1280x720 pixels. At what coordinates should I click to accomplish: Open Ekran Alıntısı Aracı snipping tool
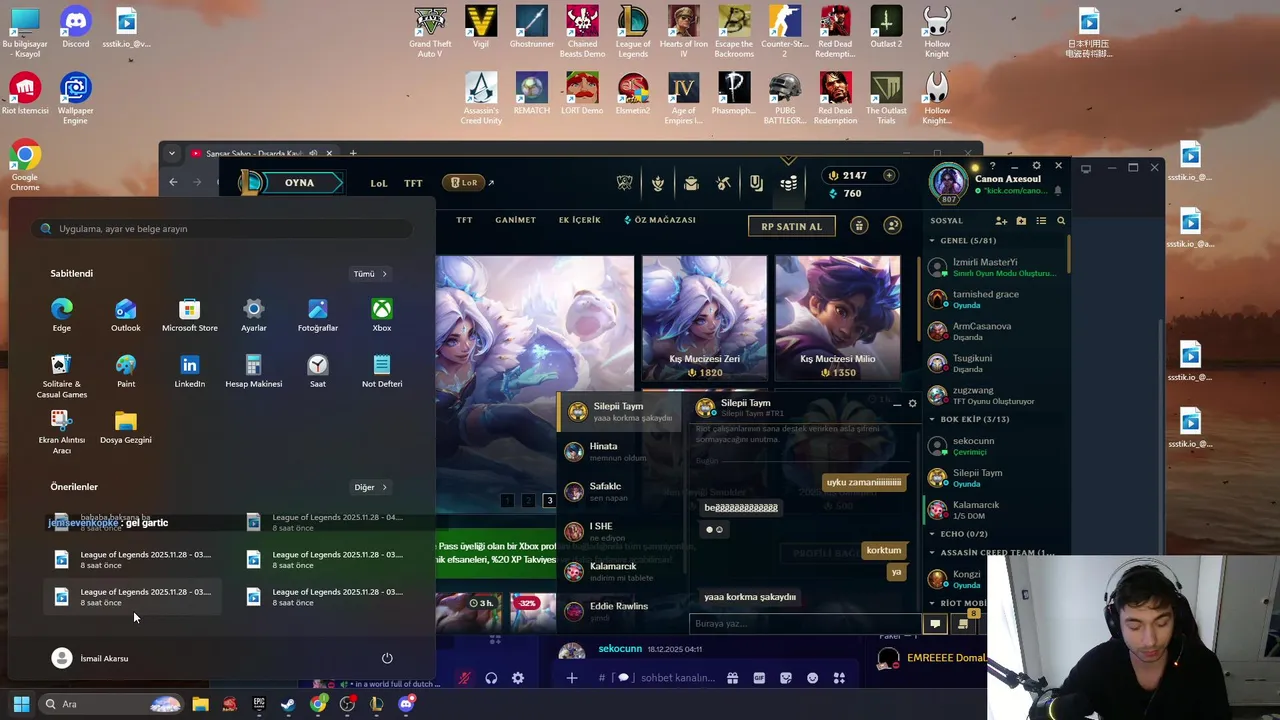coord(62,432)
